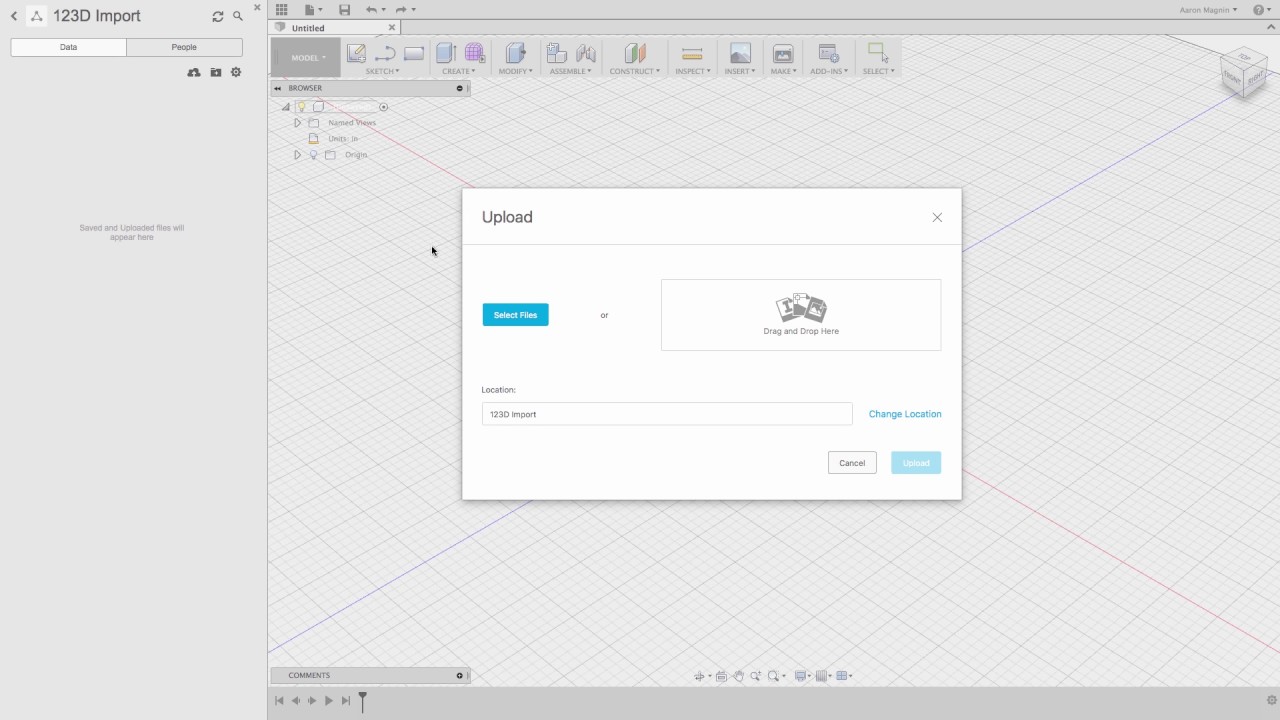Click the New Component assemble icon
Viewport: 1280px width, 720px height.
tap(557, 53)
